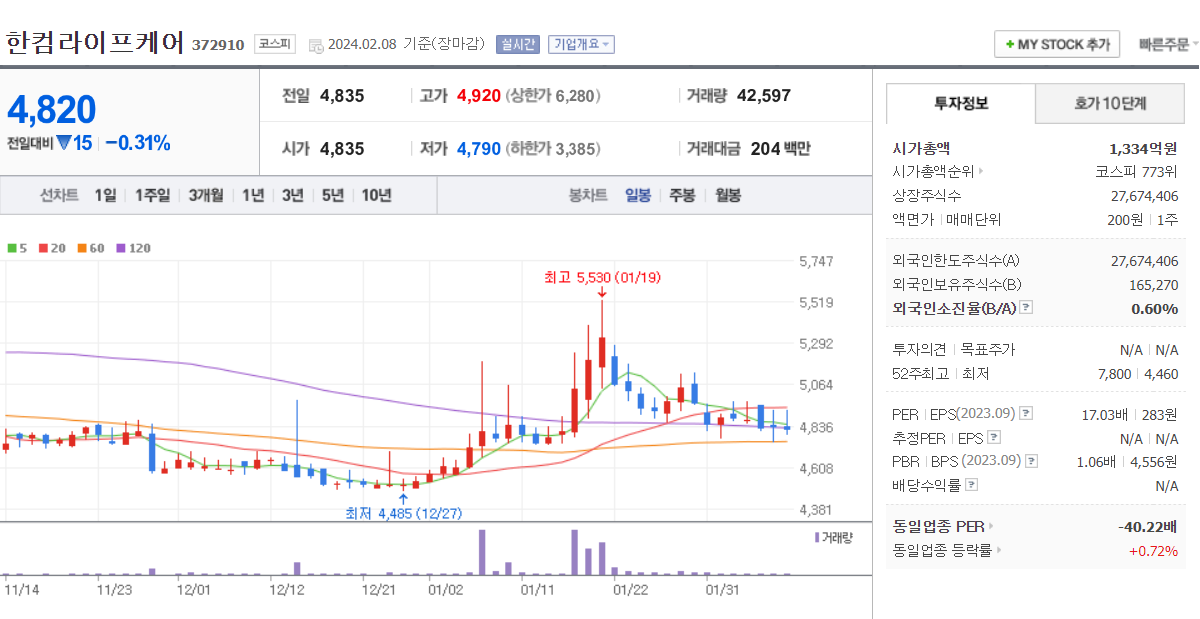
Task: Click the 고가 value 4,920
Action: [x=478, y=96]
